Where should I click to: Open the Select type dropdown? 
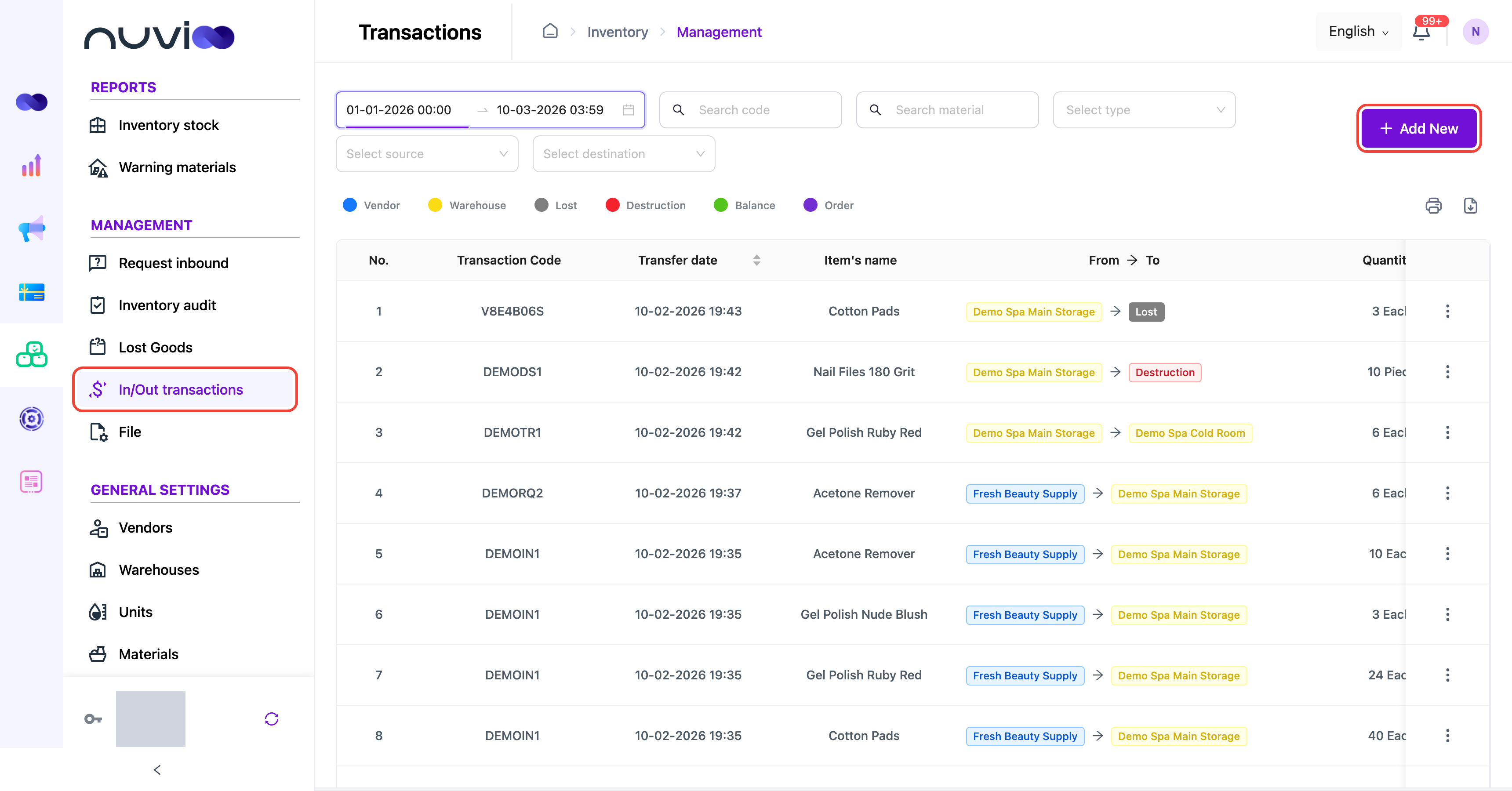pyautogui.click(x=1144, y=110)
